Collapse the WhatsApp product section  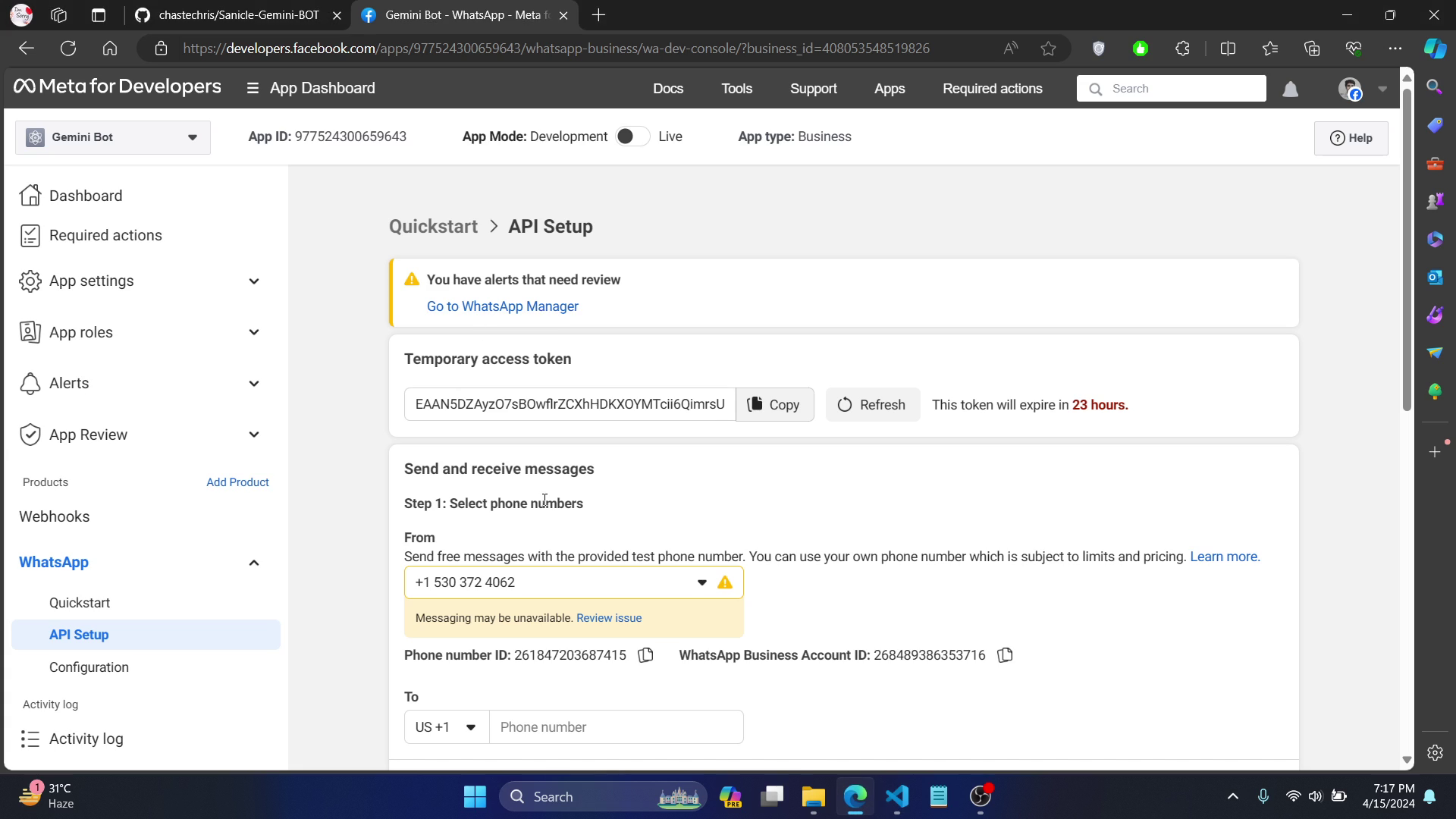tap(254, 563)
